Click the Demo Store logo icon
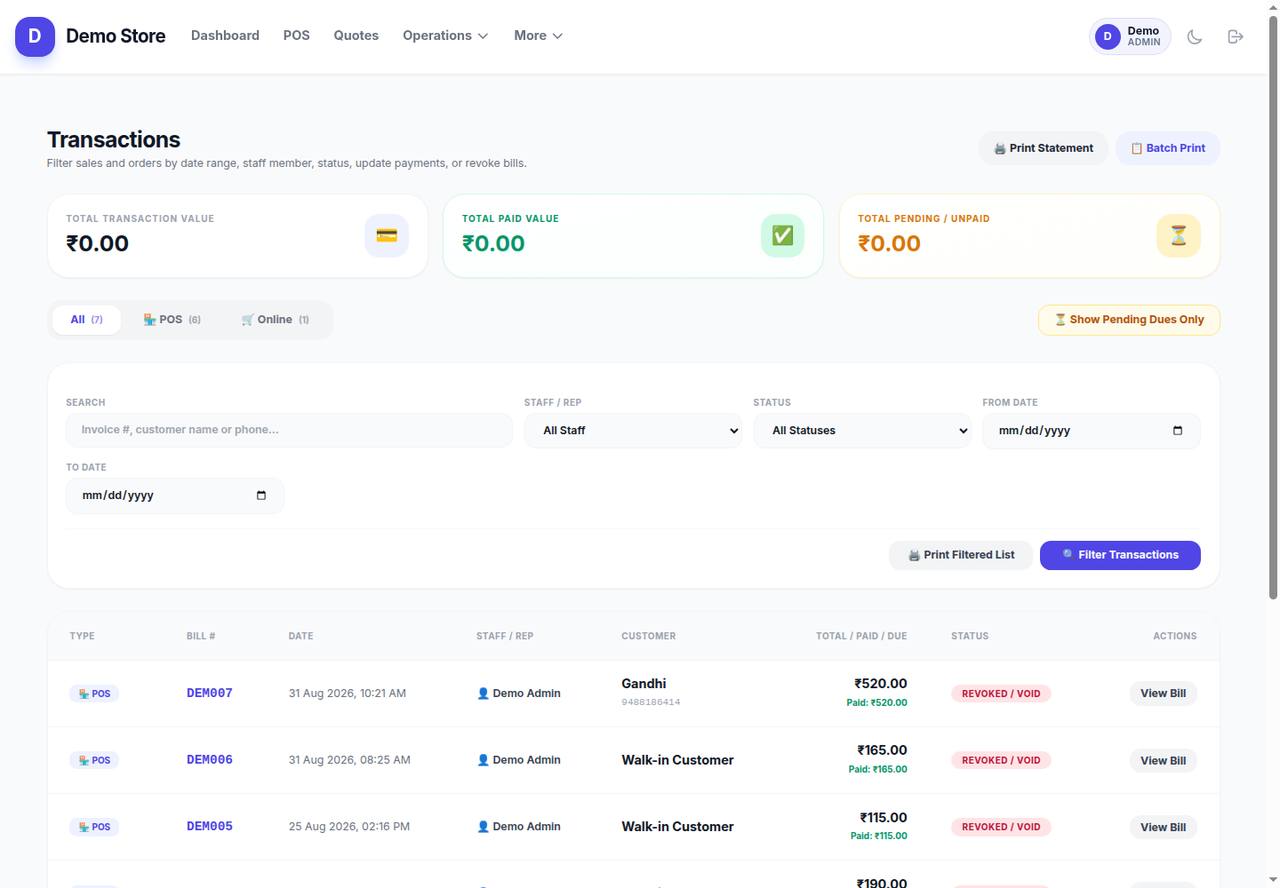 35,36
